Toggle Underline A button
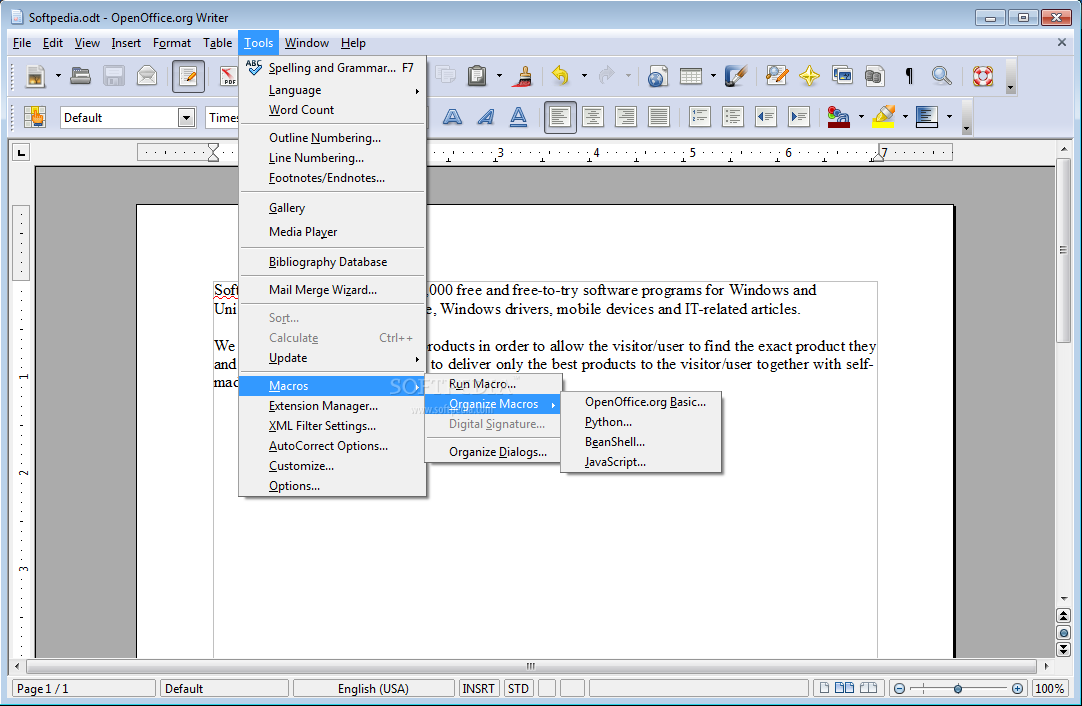The height and width of the screenshot is (706, 1082). coord(518,117)
